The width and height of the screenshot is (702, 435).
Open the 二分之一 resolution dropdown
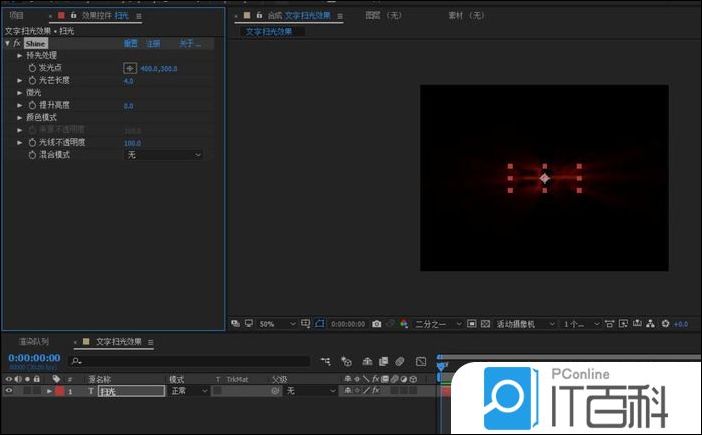438,324
